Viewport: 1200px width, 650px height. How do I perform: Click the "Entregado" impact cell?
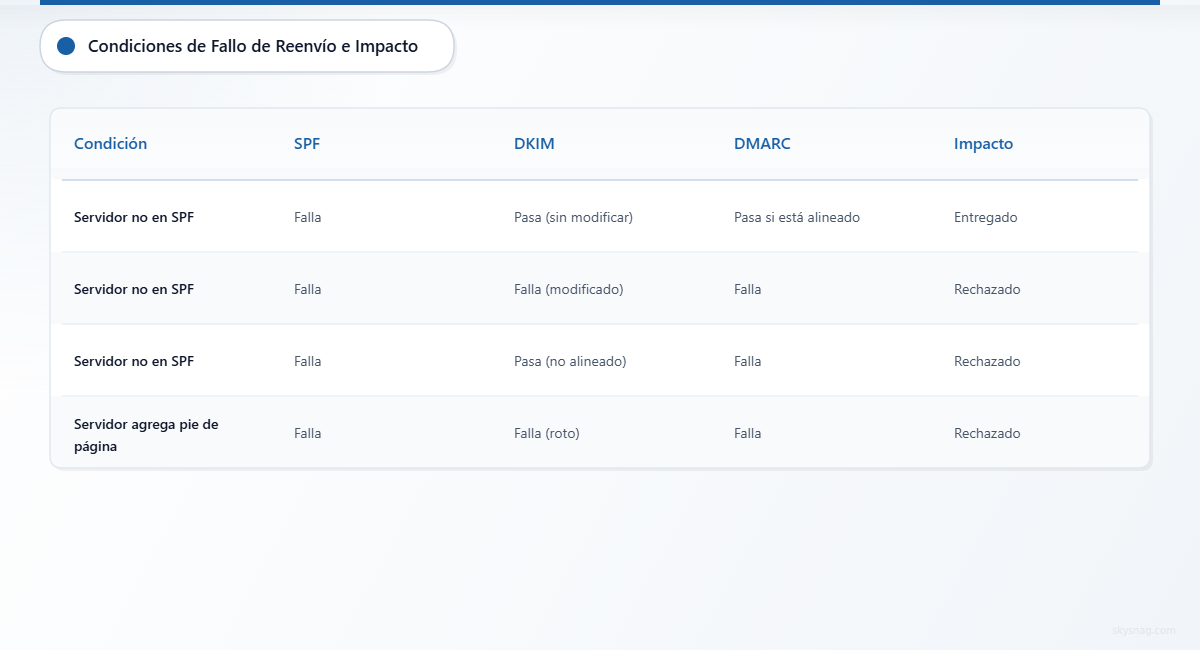pos(986,217)
